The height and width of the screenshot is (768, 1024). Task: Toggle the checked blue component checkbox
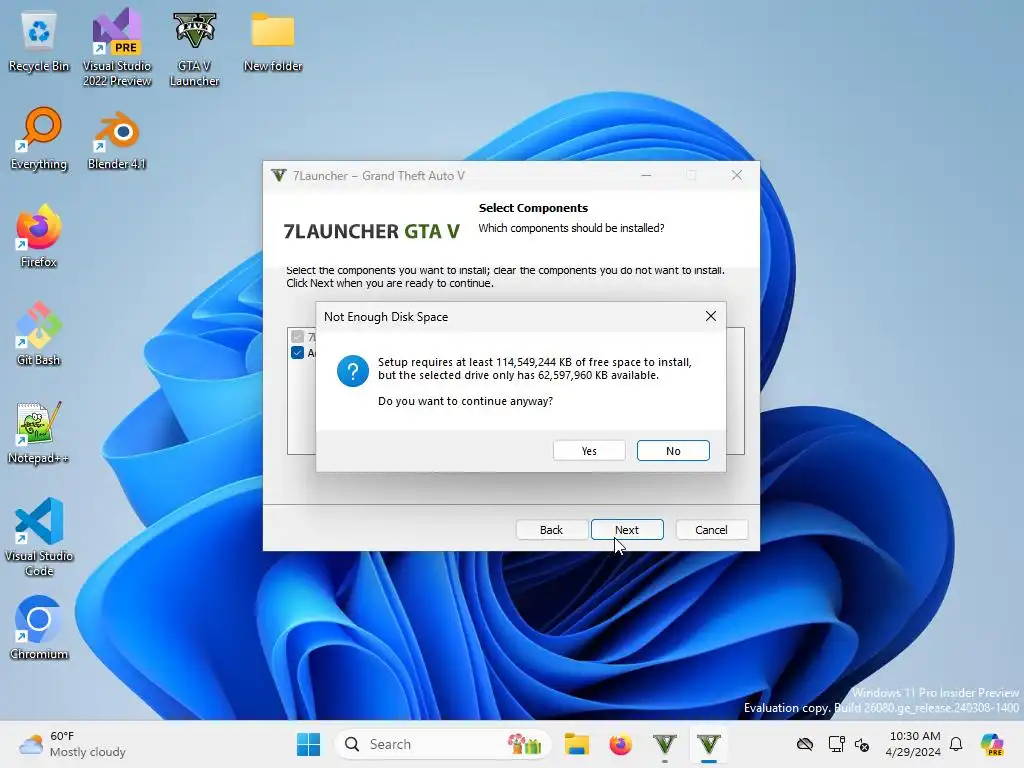[298, 353]
